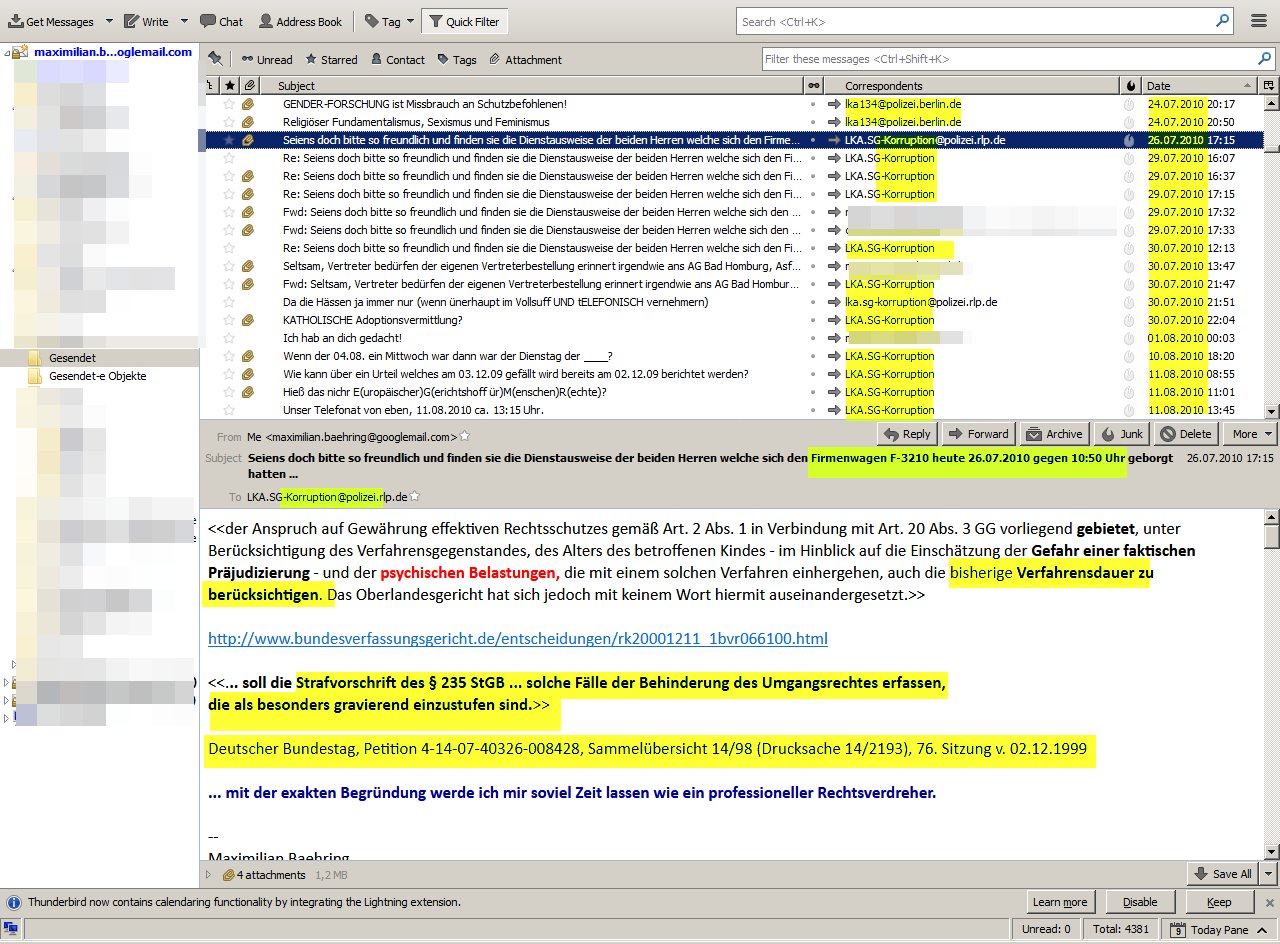Image resolution: width=1280 pixels, height=944 pixels.
Task: Sort messages by Correspondents column
Action: click(x=971, y=86)
